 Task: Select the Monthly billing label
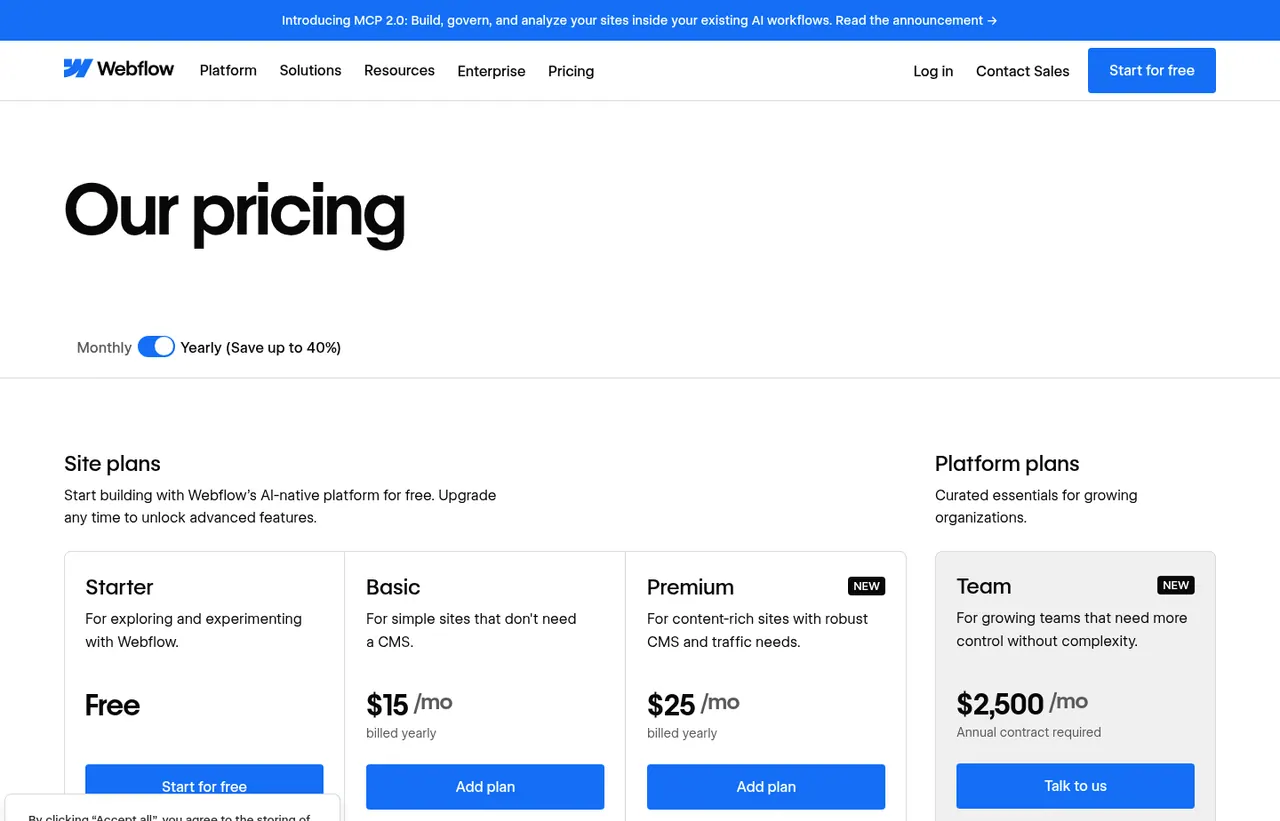click(x=104, y=348)
